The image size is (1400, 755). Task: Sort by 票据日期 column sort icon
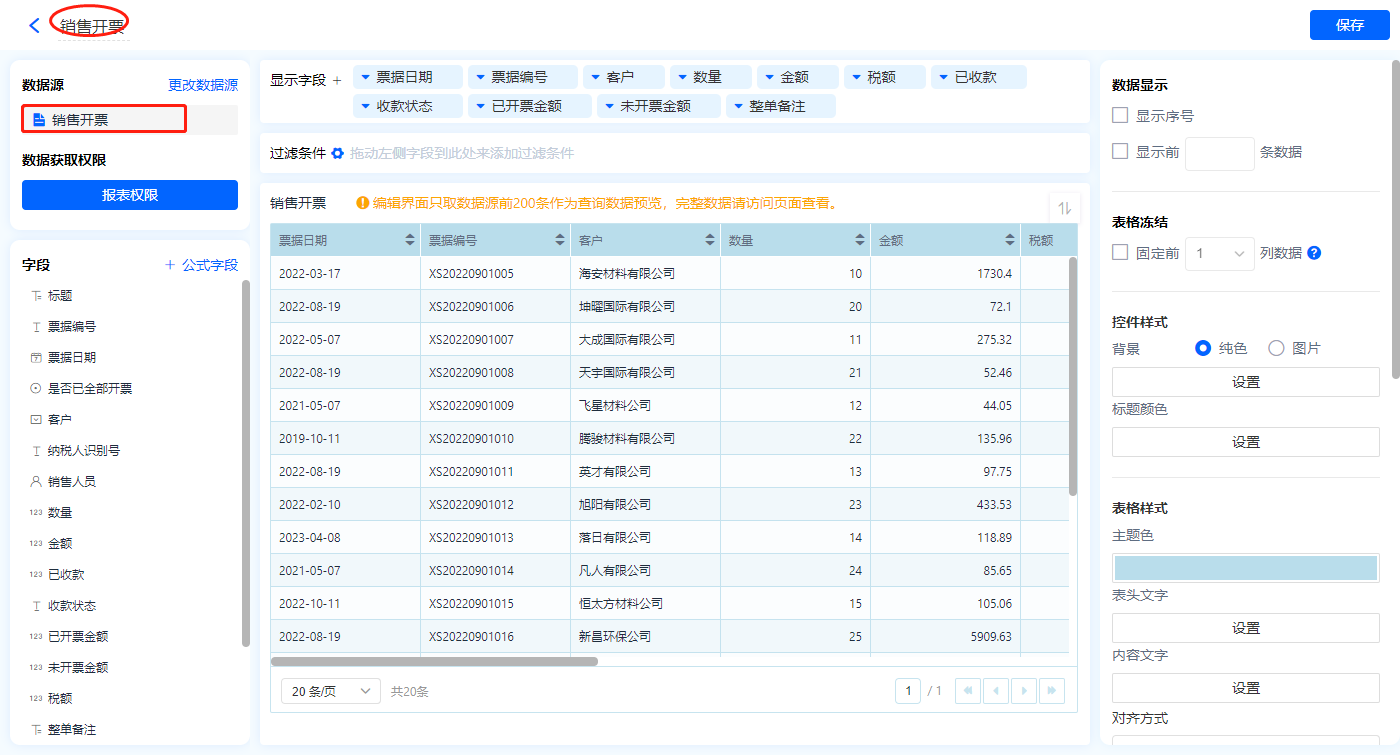point(410,240)
